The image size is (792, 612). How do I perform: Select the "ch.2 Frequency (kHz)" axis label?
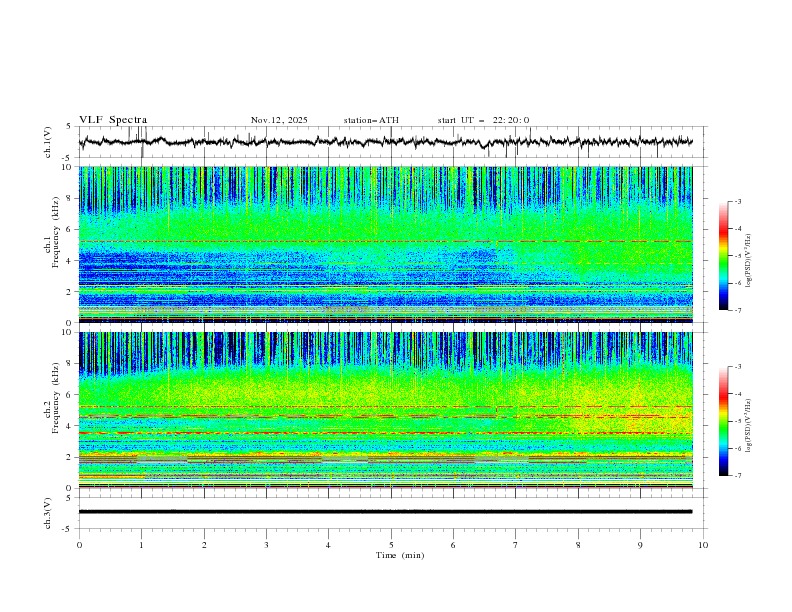coord(52,399)
